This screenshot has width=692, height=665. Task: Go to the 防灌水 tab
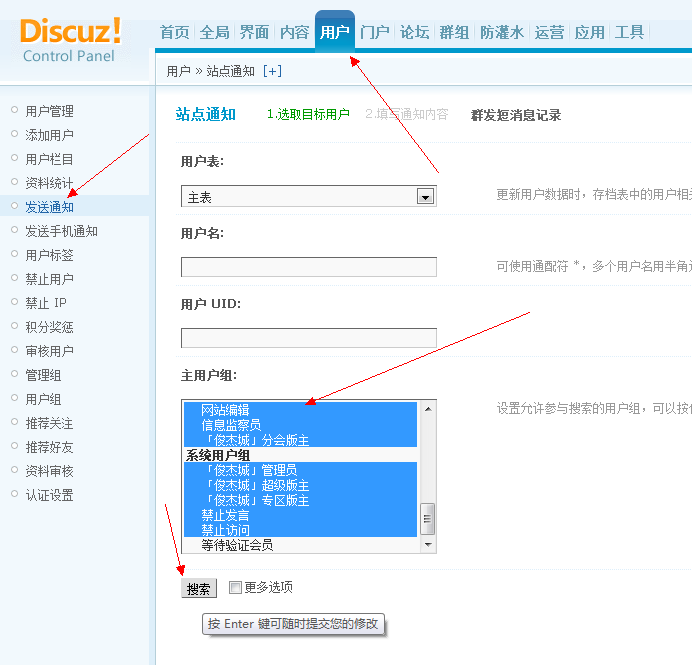pyautogui.click(x=502, y=32)
